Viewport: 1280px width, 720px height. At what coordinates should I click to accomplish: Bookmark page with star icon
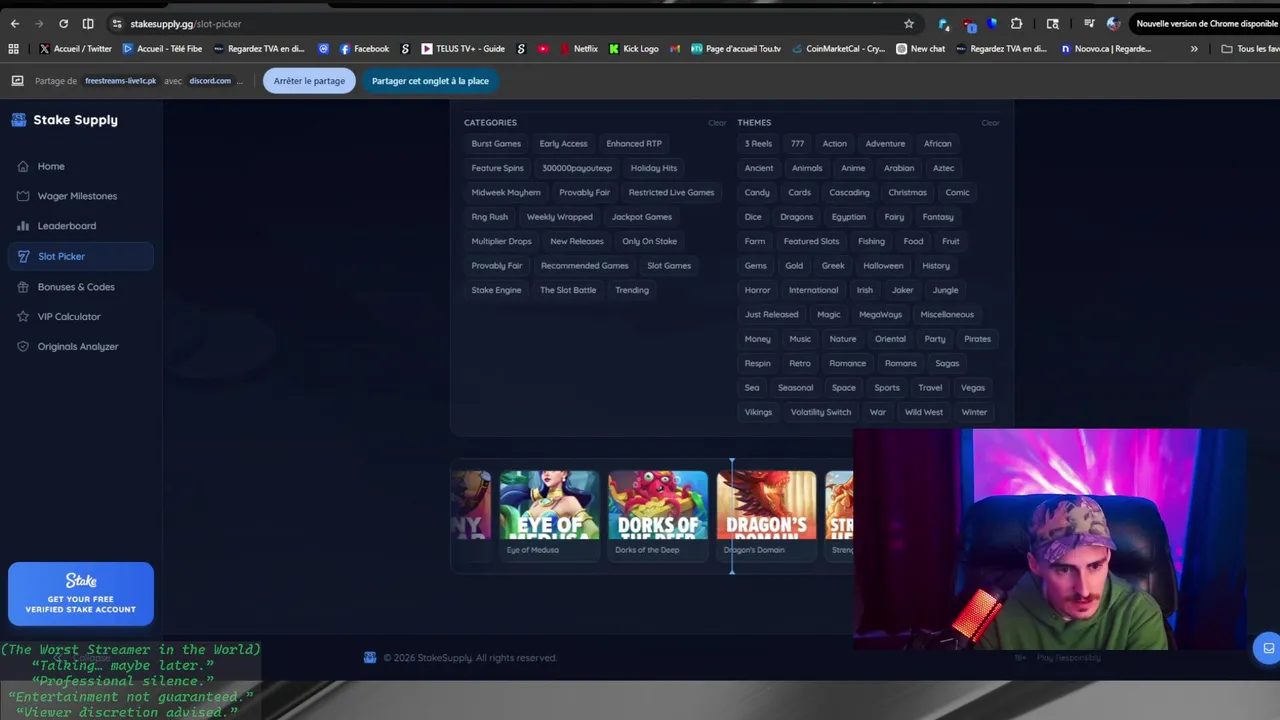[x=909, y=23]
